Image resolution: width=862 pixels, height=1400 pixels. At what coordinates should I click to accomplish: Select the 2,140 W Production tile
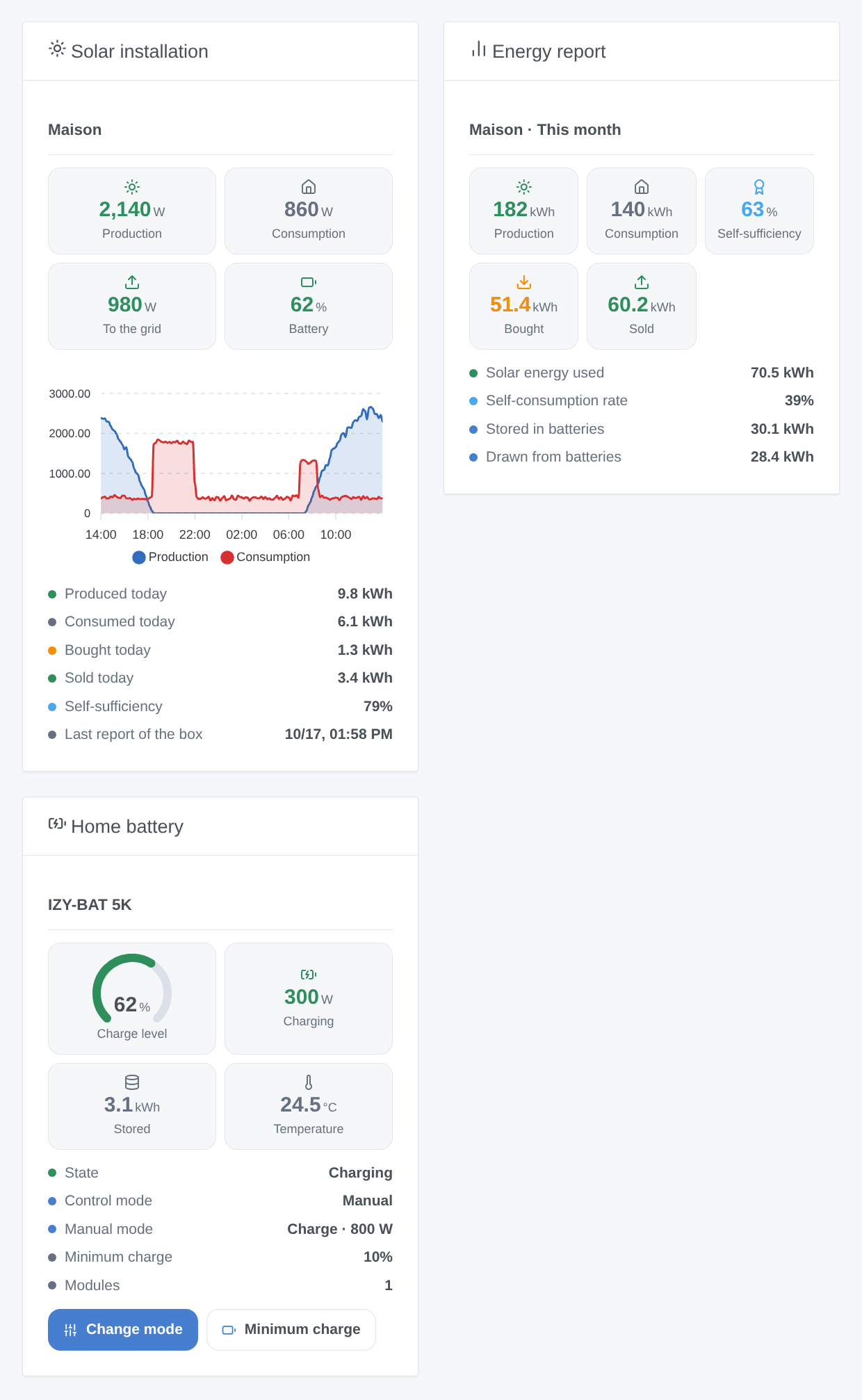(x=132, y=211)
